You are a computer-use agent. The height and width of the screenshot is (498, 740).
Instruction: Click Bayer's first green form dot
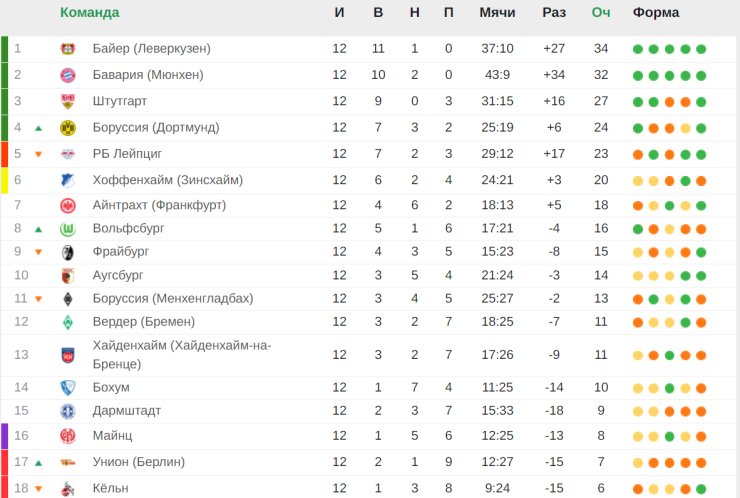click(x=638, y=49)
